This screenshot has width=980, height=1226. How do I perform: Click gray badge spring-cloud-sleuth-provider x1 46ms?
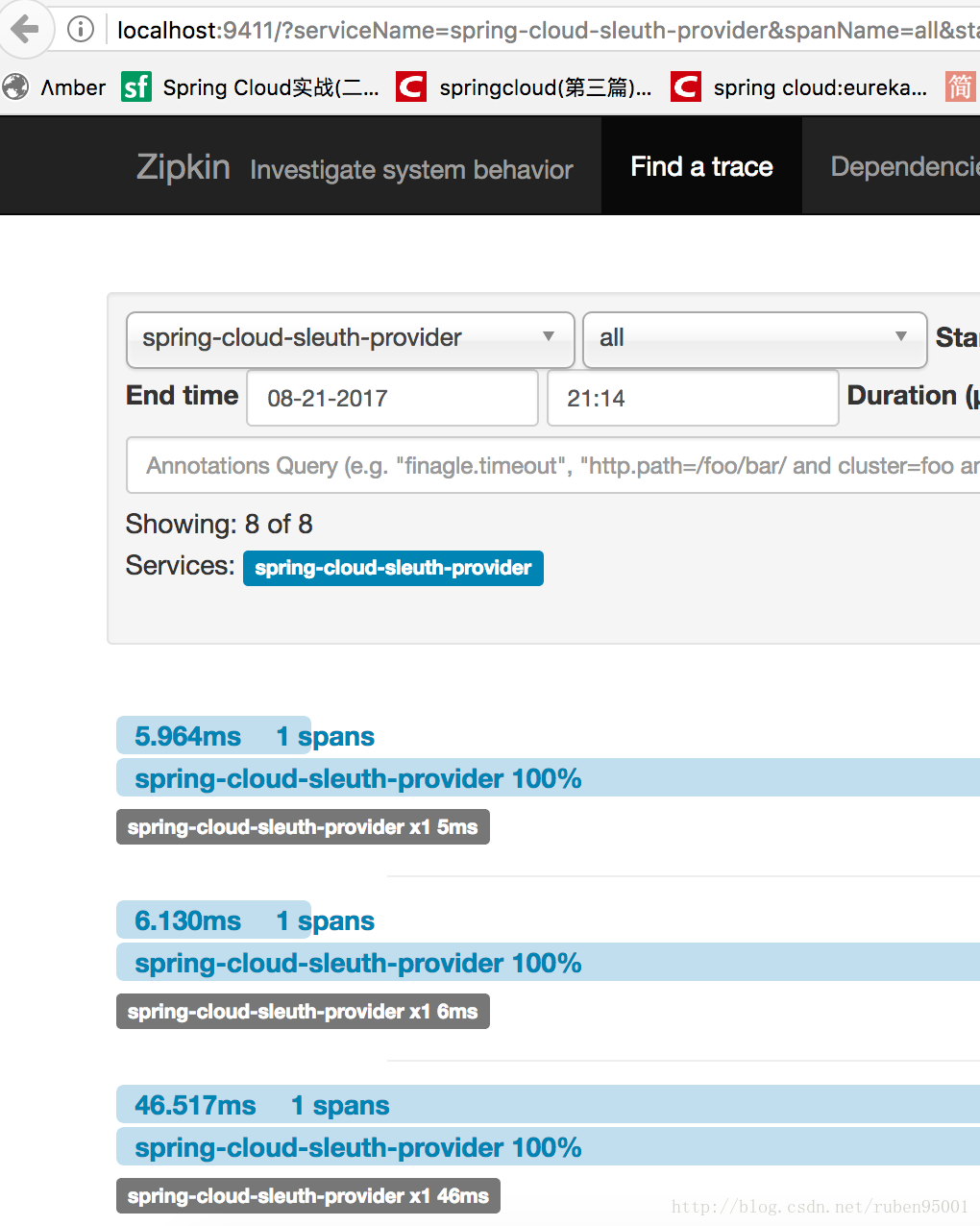coord(308,1196)
